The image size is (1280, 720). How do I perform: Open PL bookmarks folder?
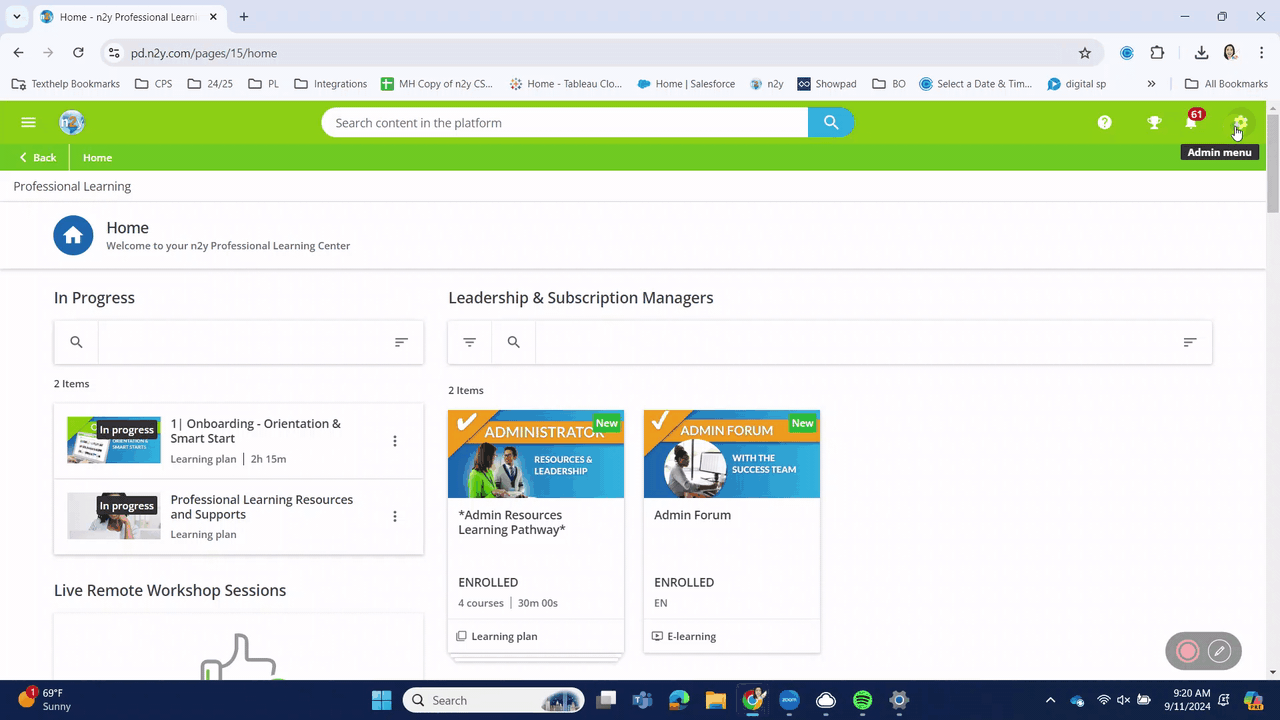[264, 84]
